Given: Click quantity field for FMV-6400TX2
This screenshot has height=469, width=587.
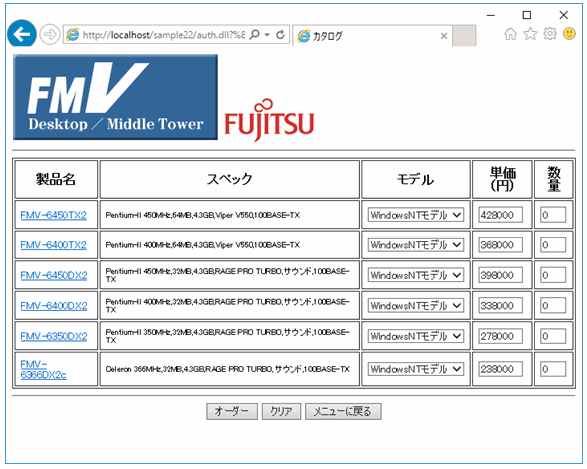Looking at the screenshot, I should (553, 245).
